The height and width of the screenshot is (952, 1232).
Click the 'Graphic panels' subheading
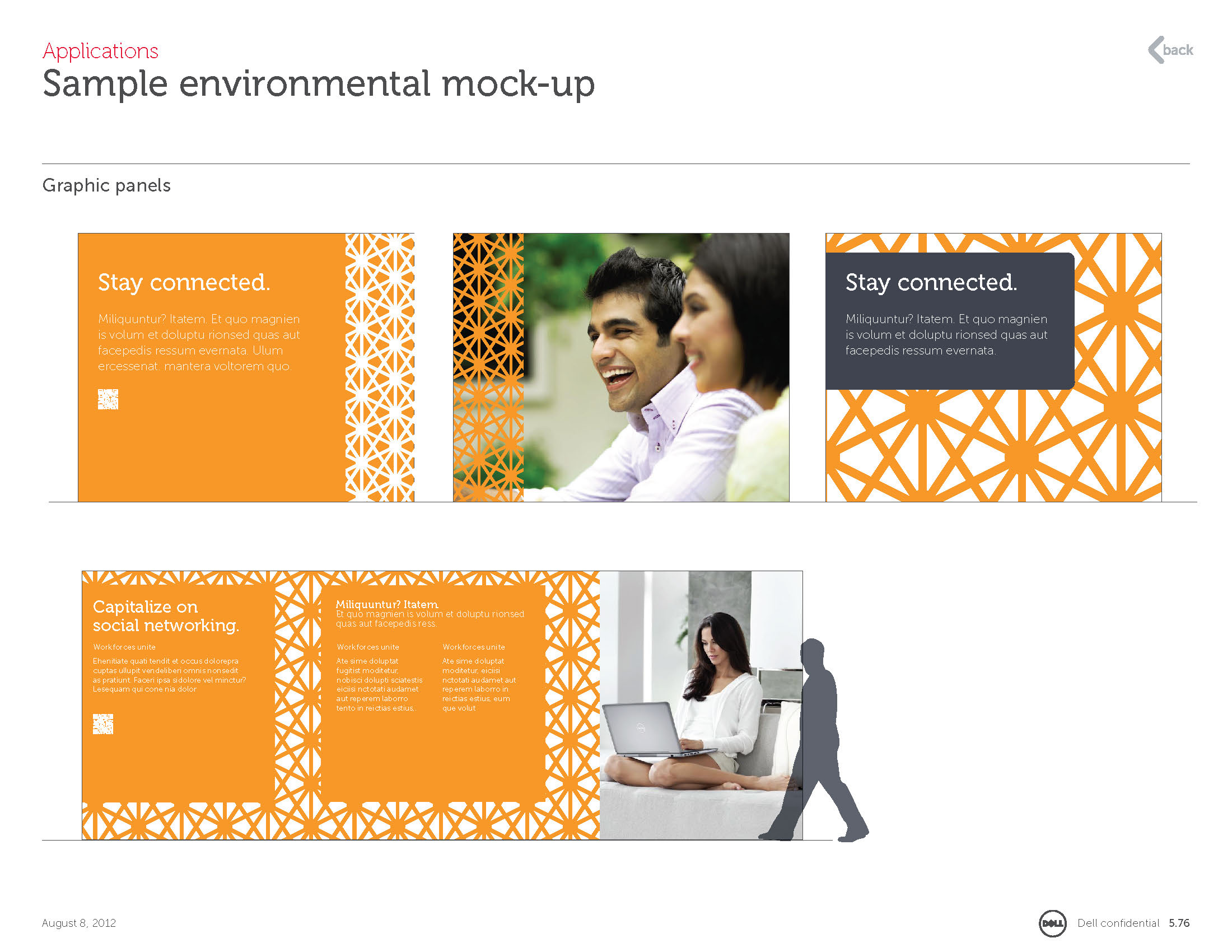(106, 185)
